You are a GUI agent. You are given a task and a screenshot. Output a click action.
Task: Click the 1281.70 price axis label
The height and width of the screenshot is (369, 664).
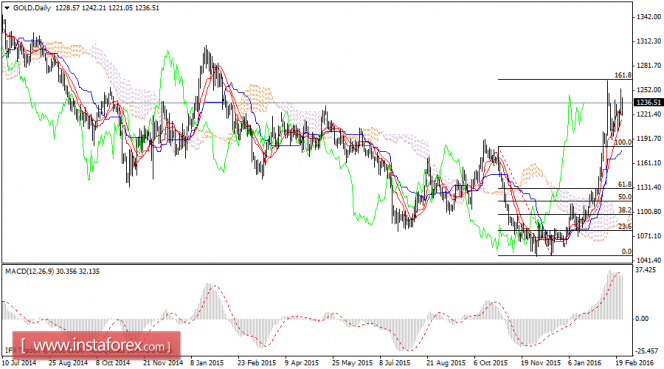click(x=648, y=66)
